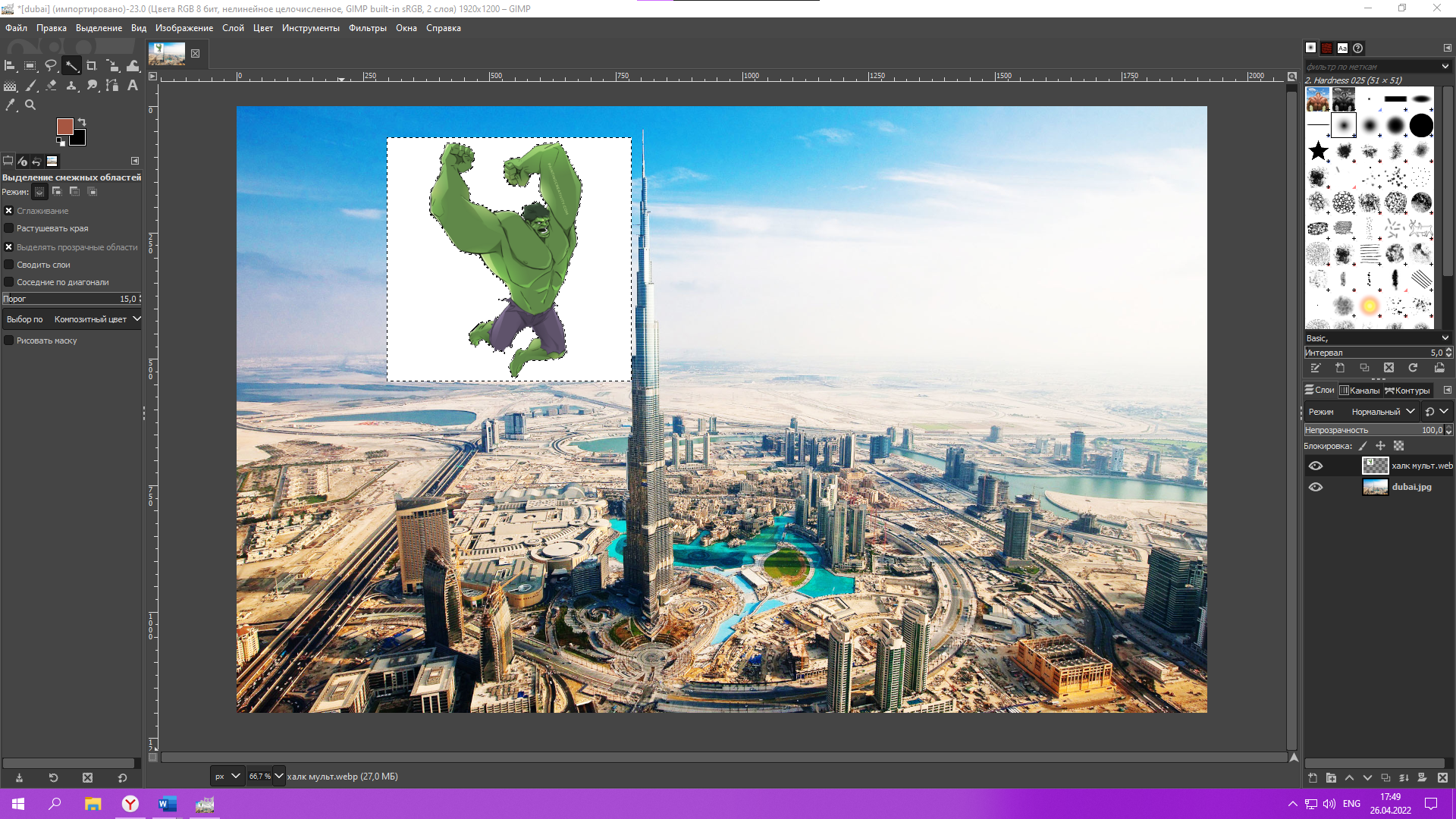Select the Zoom magnifier tool
This screenshot has height=819, width=1456.
30,105
